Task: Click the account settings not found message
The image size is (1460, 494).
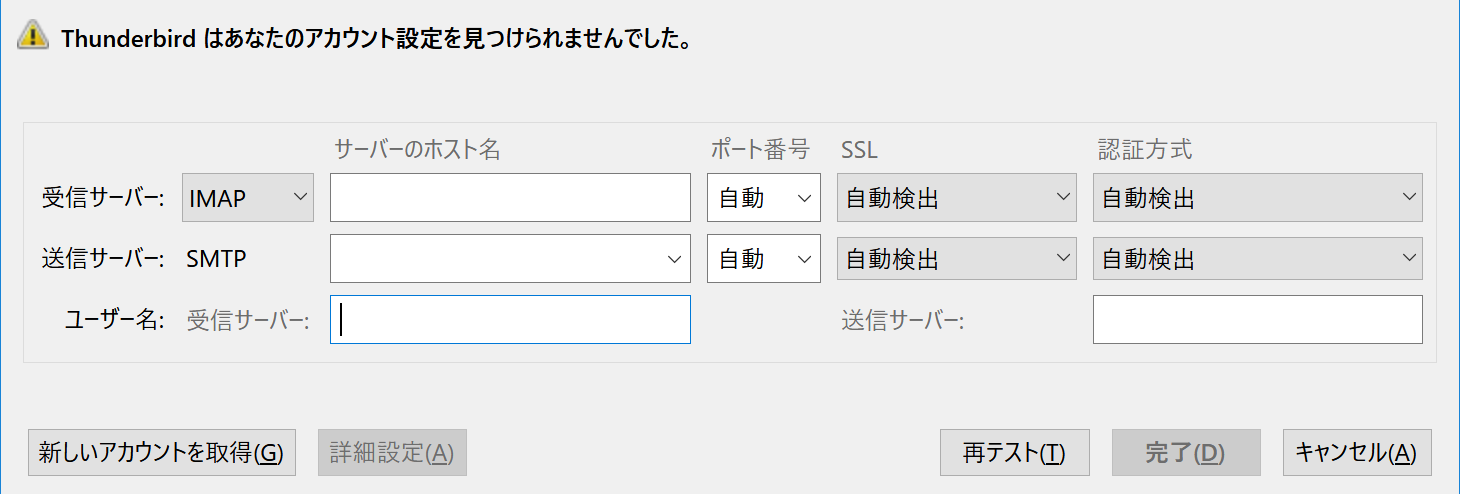Action: [377, 39]
